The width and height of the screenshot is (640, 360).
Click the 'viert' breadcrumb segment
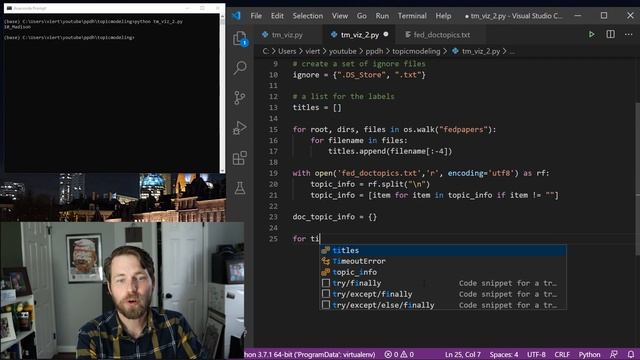pos(313,51)
